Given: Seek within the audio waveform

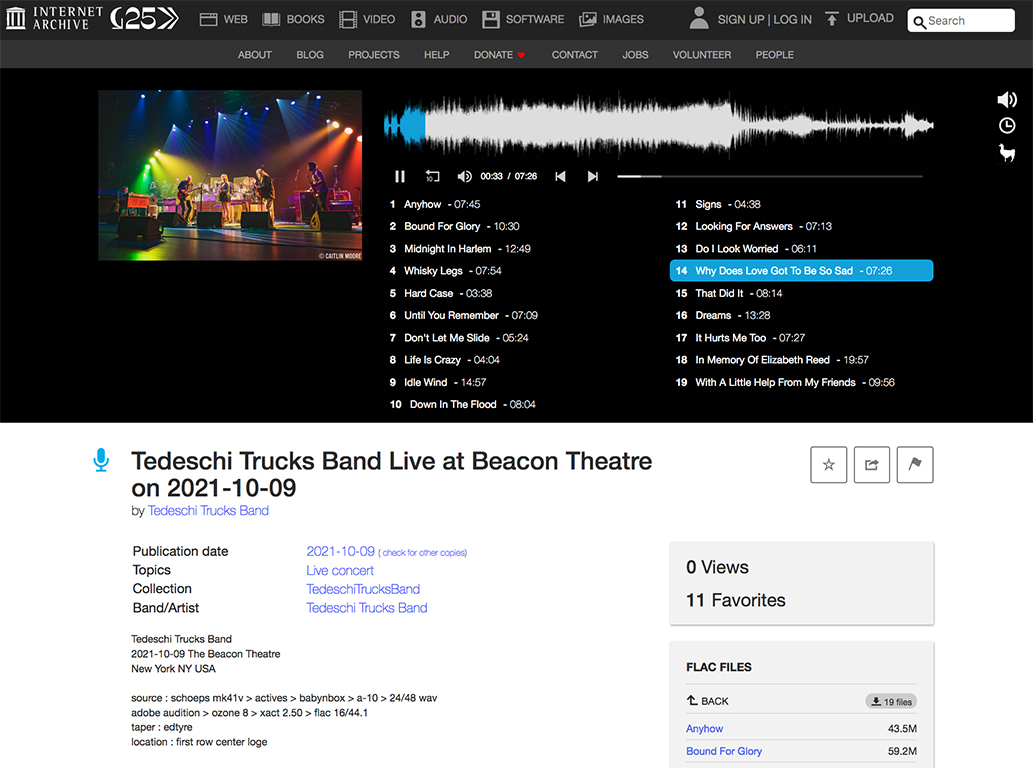Looking at the screenshot, I should [659, 125].
